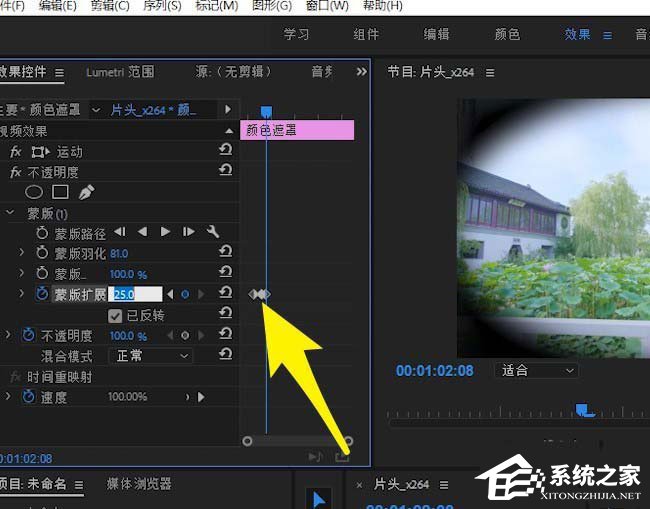Viewport: 650px width, 509px height.
Task: Open the 编辑(E) menu
Action: click(58, 6)
